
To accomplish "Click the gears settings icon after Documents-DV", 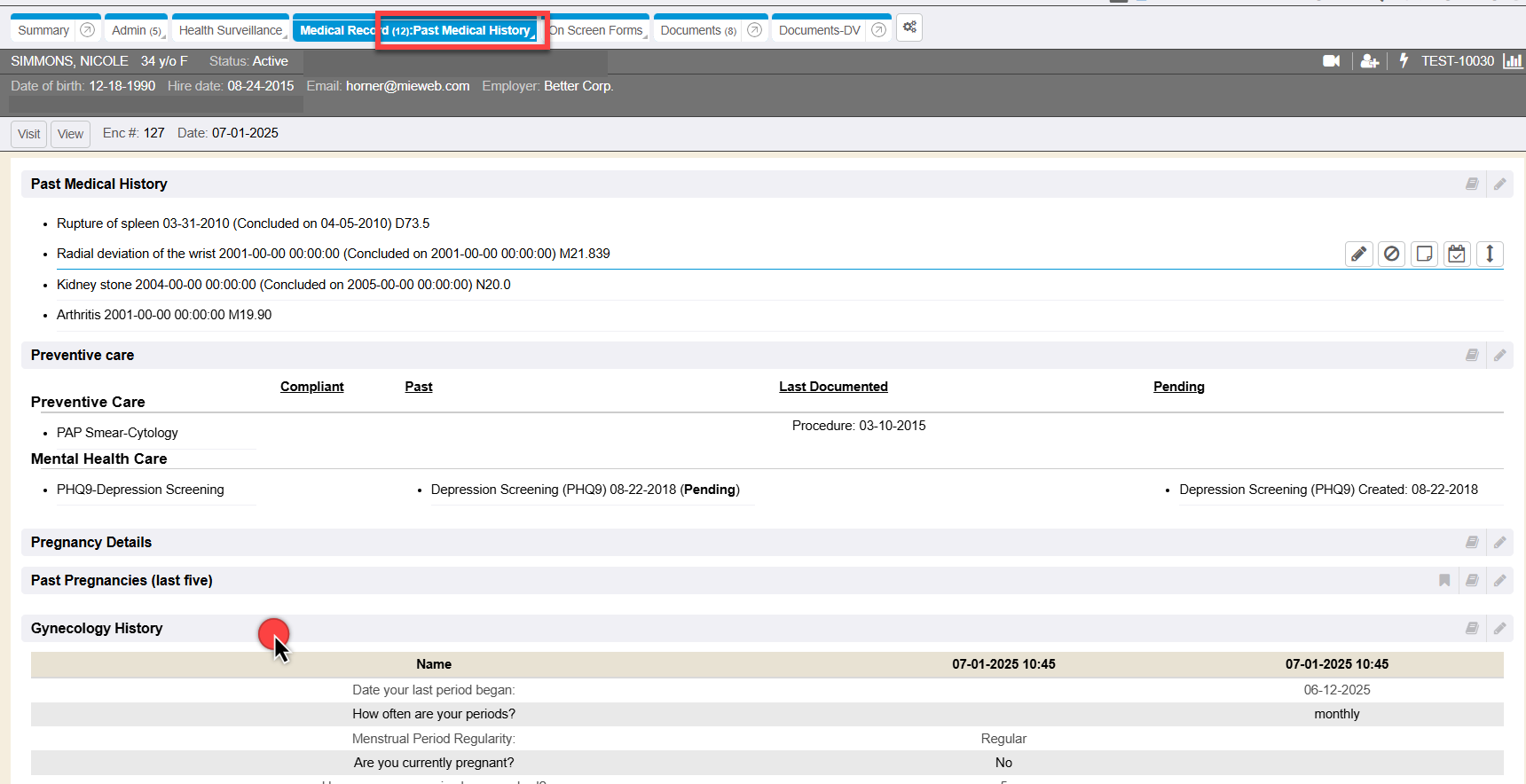I will 909,27.
